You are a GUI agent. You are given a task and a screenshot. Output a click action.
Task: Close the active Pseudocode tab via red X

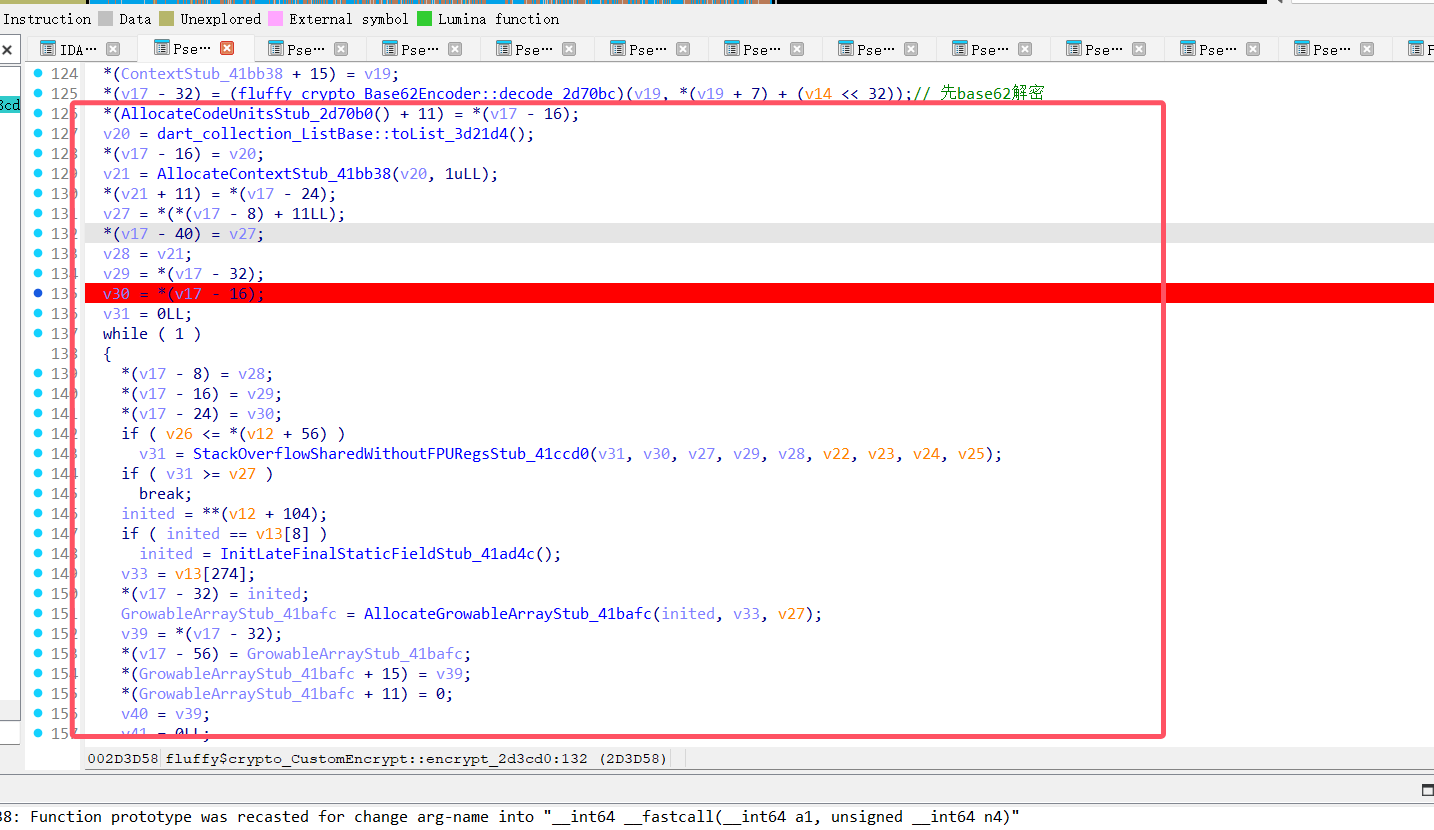point(226,48)
